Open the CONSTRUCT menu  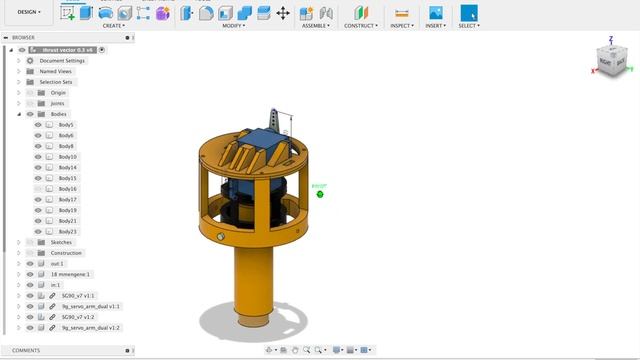click(x=361, y=26)
